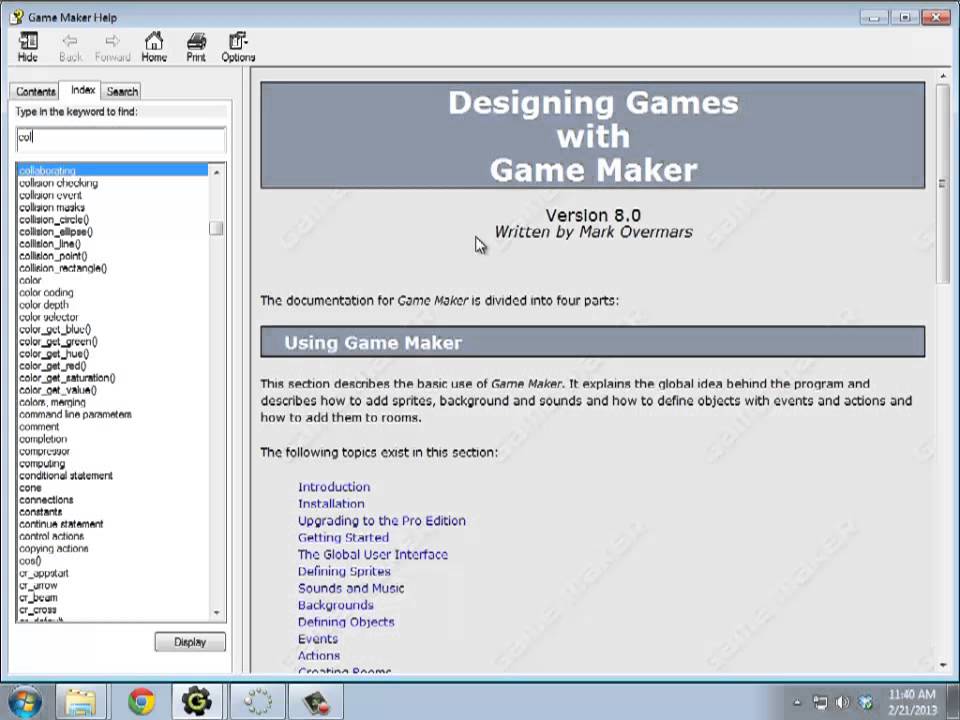
Task: Select 'constants' index entry
Action: 40,512
